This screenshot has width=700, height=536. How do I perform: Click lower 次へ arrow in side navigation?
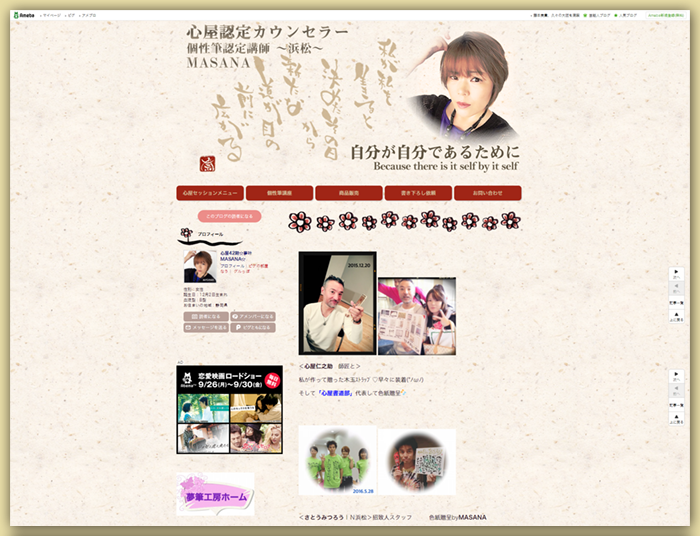pos(676,376)
